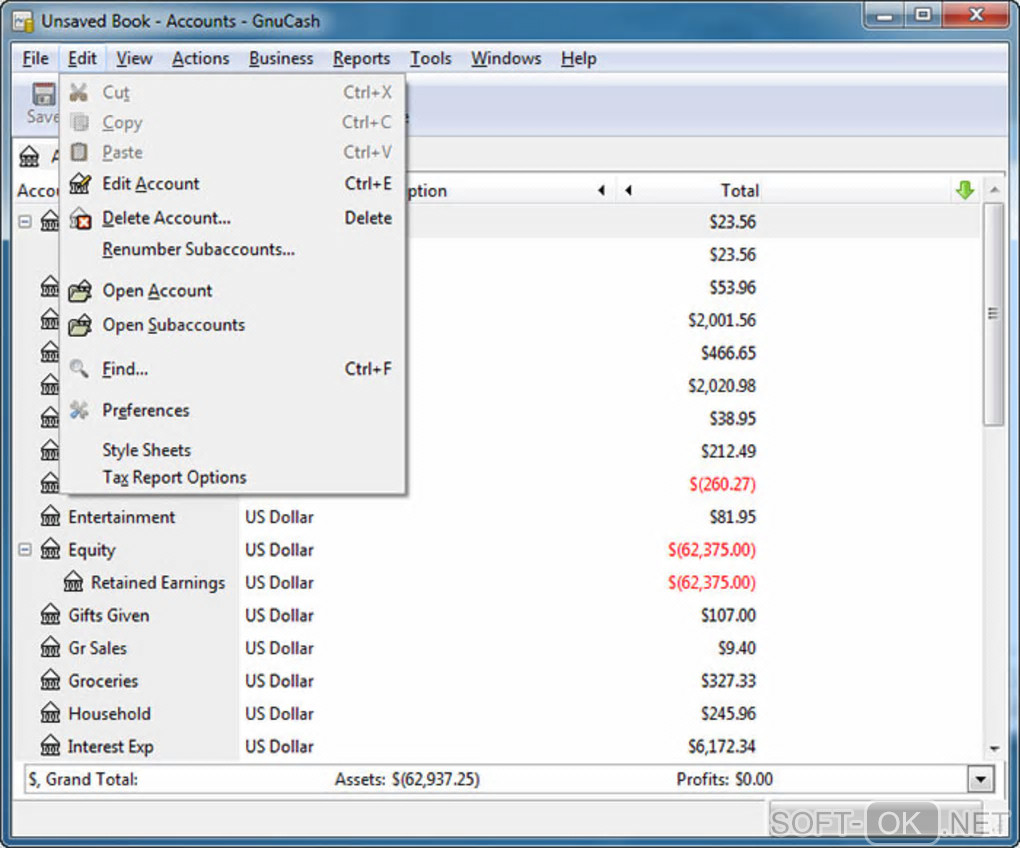Click the Paste clipboard icon
The width and height of the screenshot is (1020, 848).
pyautogui.click(x=79, y=152)
